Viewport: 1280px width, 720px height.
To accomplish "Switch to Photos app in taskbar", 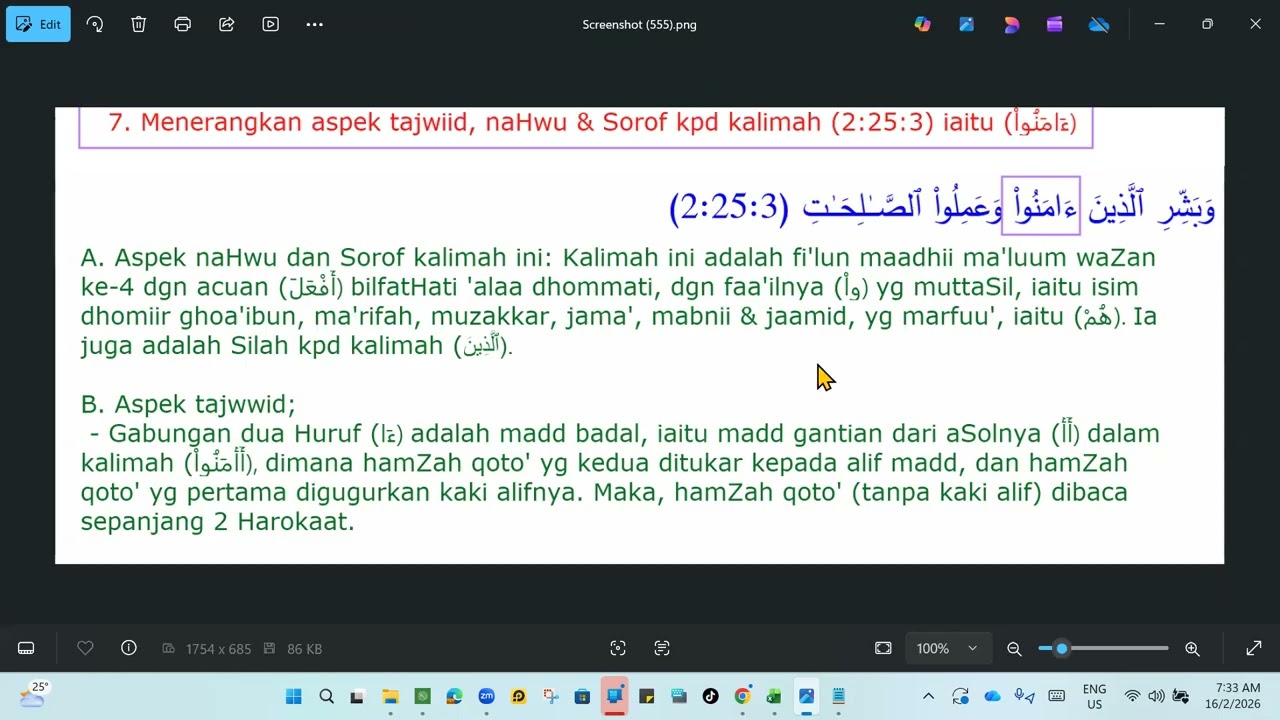I will click(806, 696).
